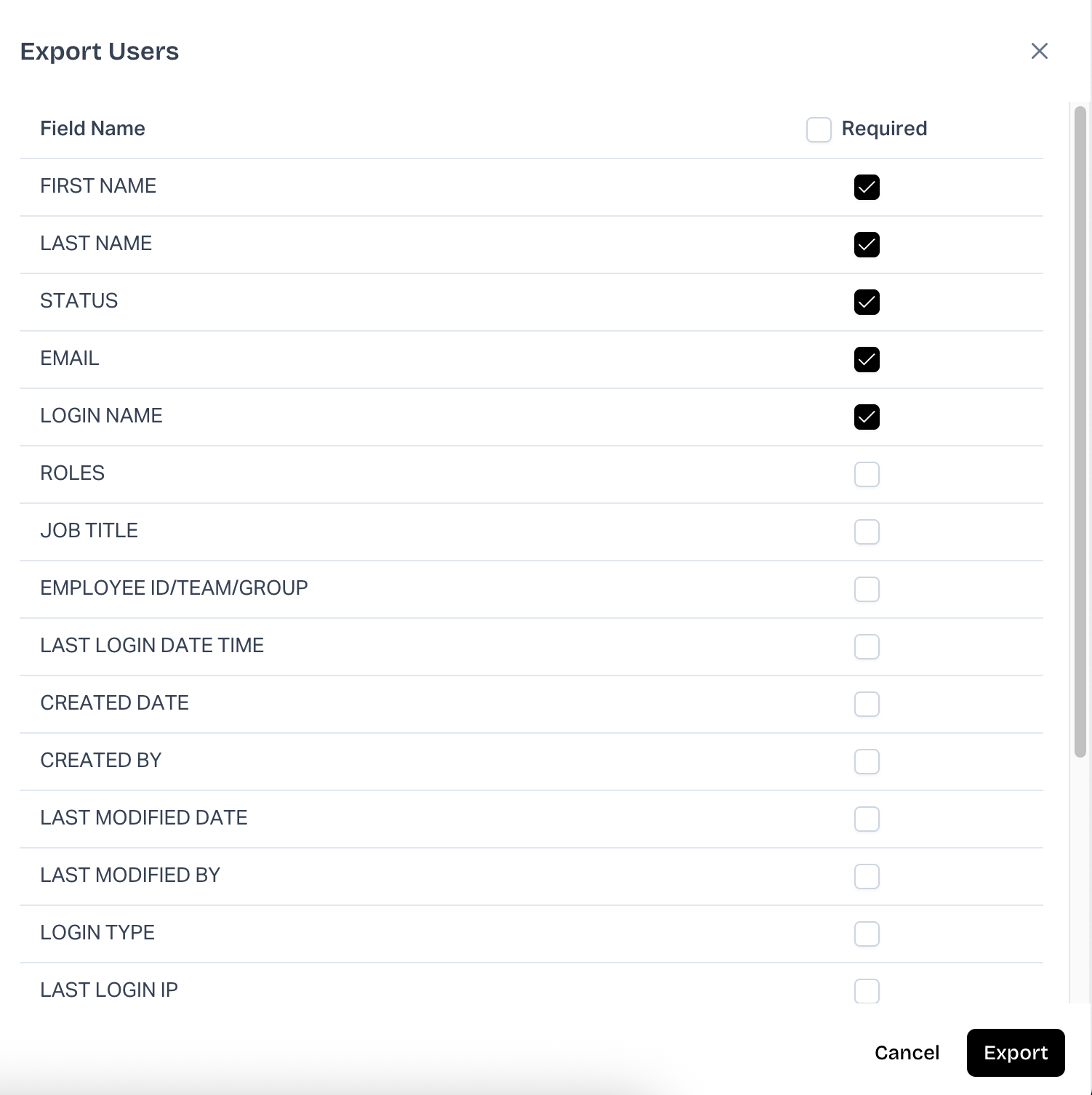
Task: Click the Export button
Action: pyautogui.click(x=1015, y=1052)
